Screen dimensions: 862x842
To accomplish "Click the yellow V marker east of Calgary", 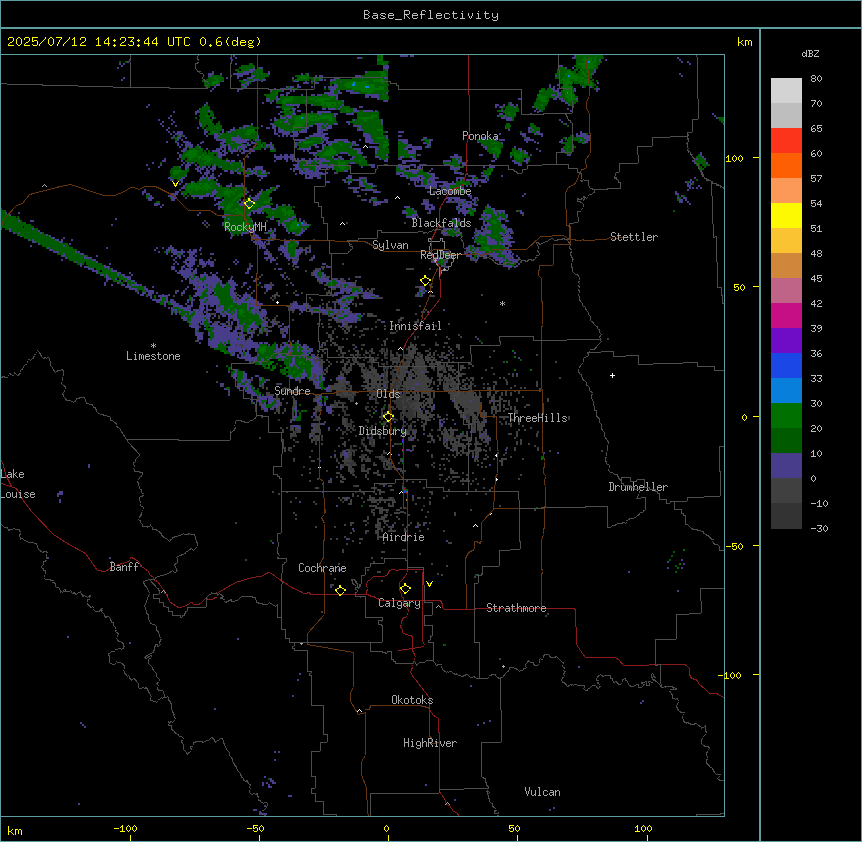I will click(x=429, y=584).
